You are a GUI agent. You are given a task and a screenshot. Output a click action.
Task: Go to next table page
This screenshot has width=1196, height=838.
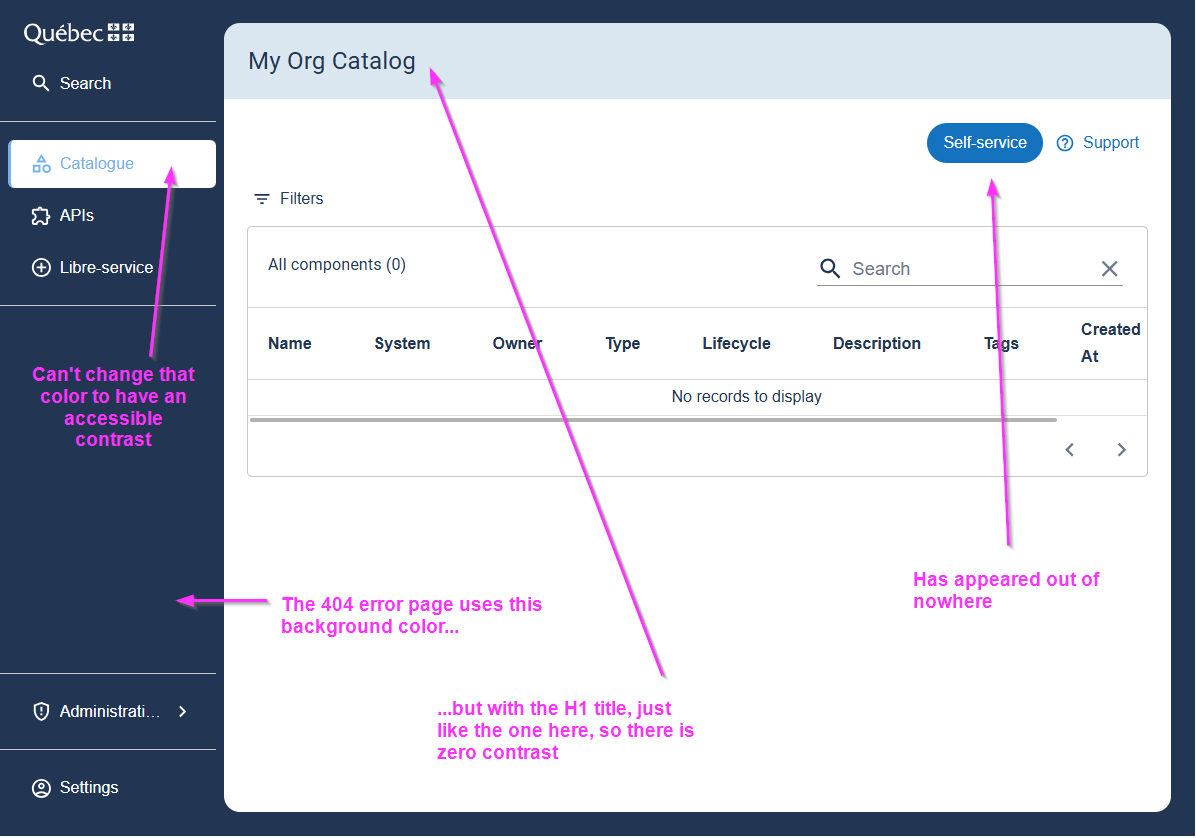(1122, 450)
